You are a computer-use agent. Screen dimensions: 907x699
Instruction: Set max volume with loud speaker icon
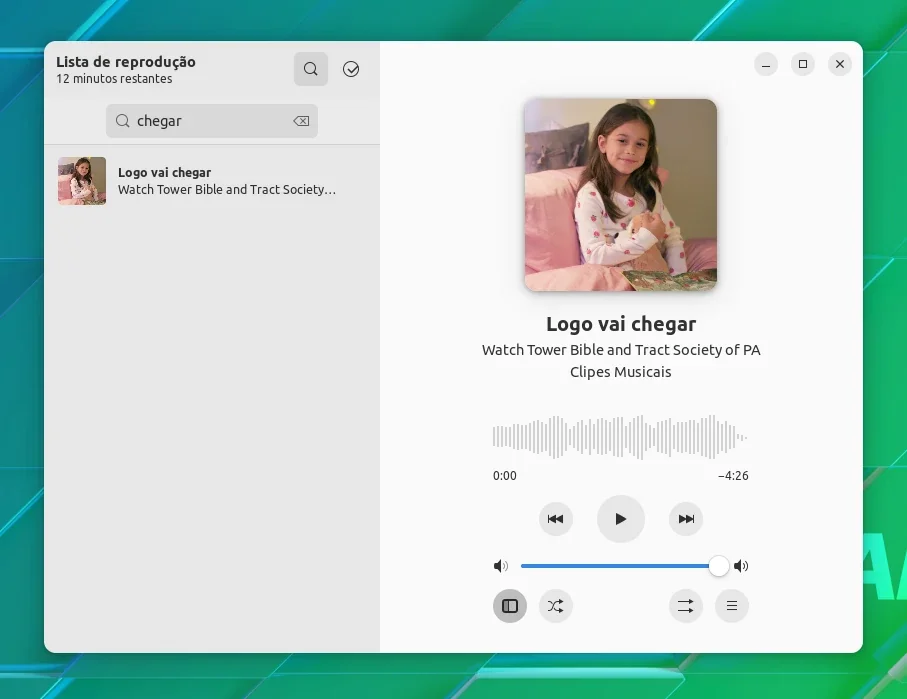(x=741, y=566)
